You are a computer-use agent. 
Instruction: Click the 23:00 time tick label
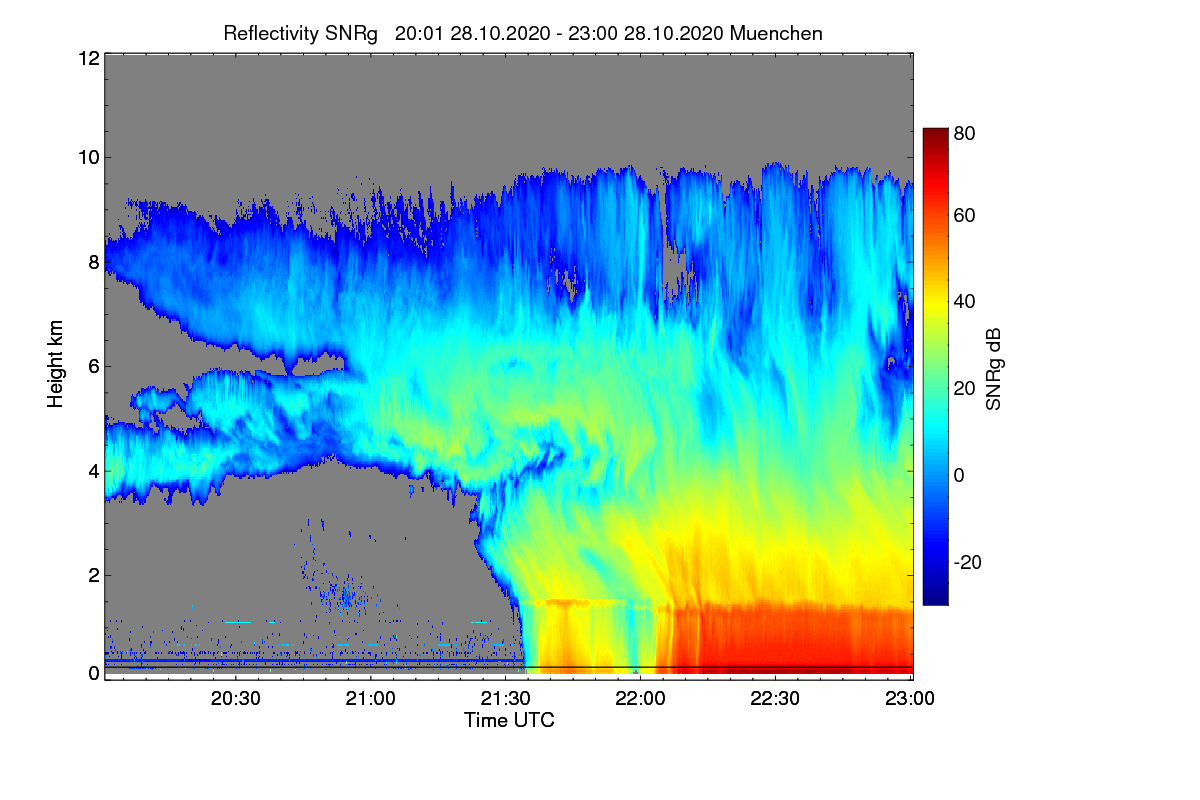pos(908,699)
